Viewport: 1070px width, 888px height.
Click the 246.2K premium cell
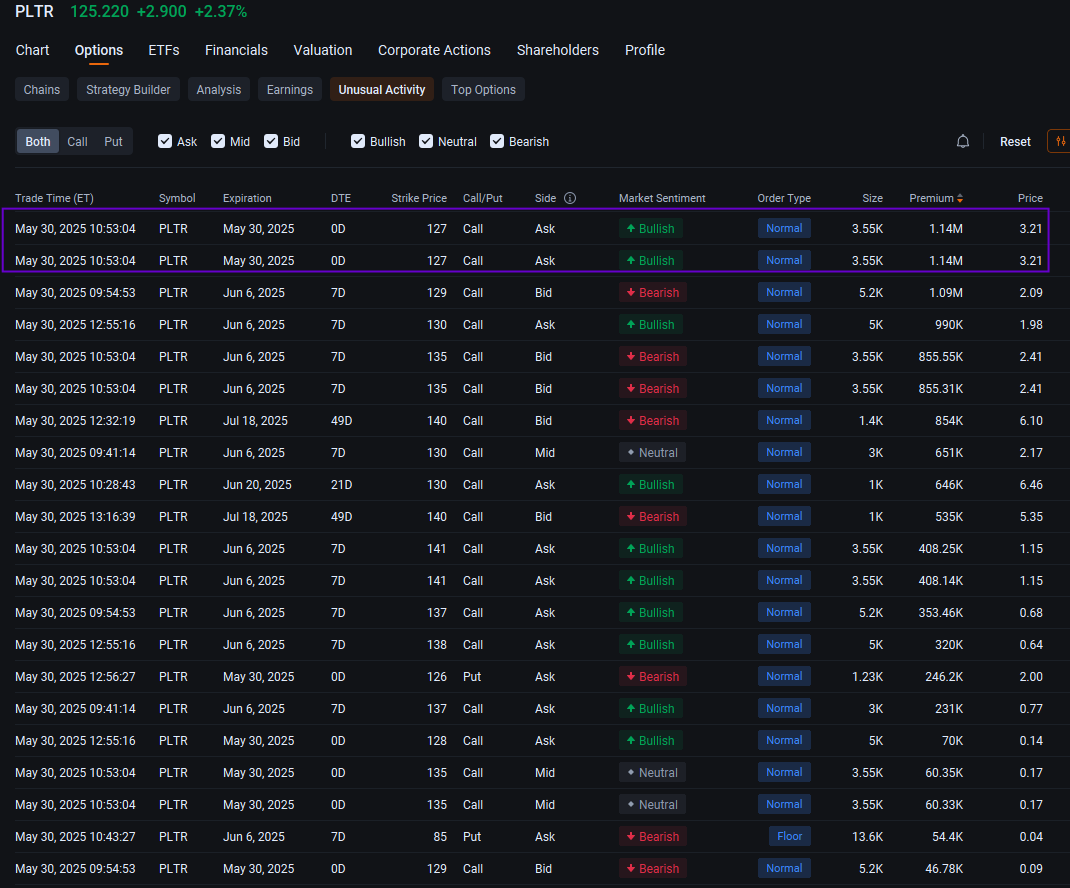point(944,676)
